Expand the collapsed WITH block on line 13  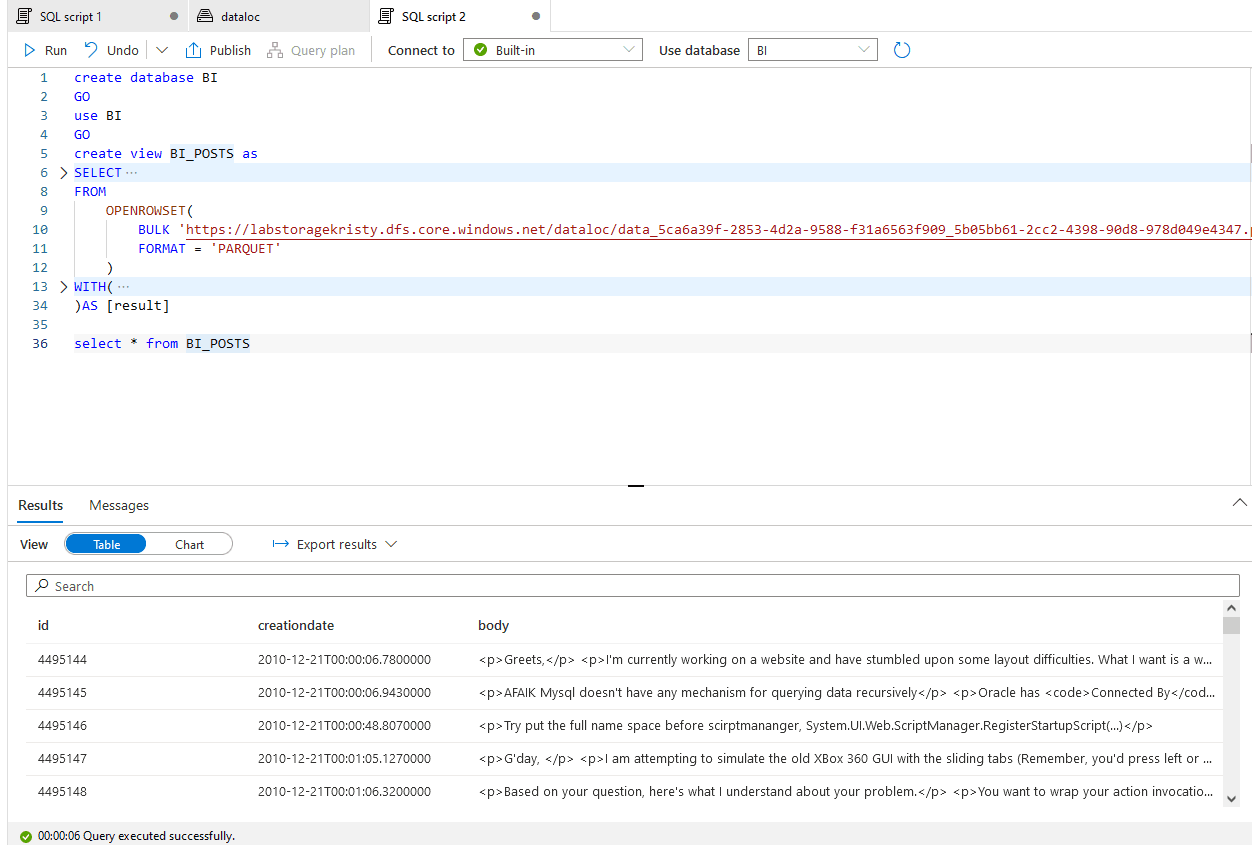(x=64, y=287)
